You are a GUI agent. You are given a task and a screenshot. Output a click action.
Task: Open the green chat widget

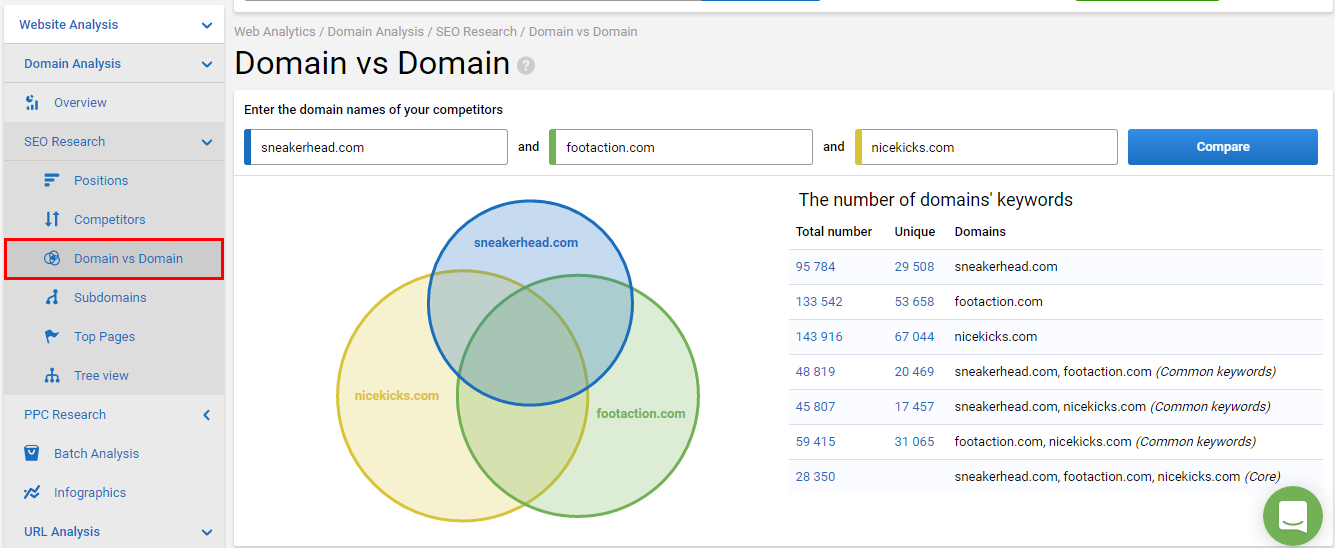click(x=1292, y=516)
